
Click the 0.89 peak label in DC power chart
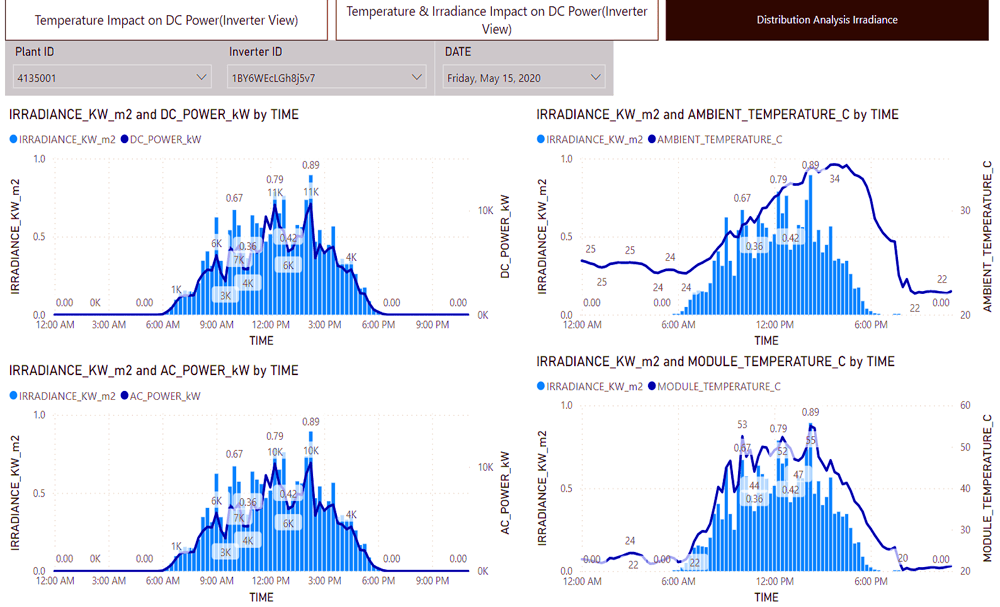310,166
